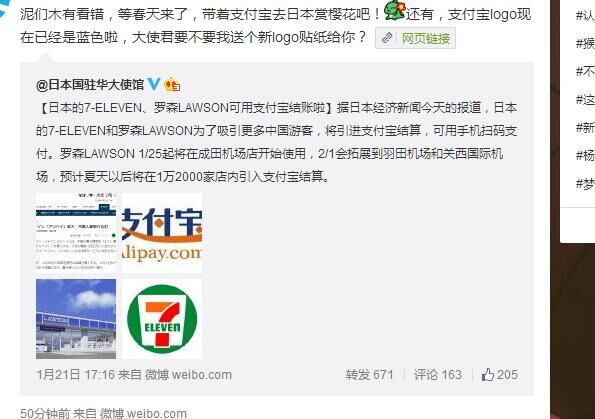Click the green rabbit emoticon in post
Image resolution: width=595 pixels, height=419 pixels.
394,10
